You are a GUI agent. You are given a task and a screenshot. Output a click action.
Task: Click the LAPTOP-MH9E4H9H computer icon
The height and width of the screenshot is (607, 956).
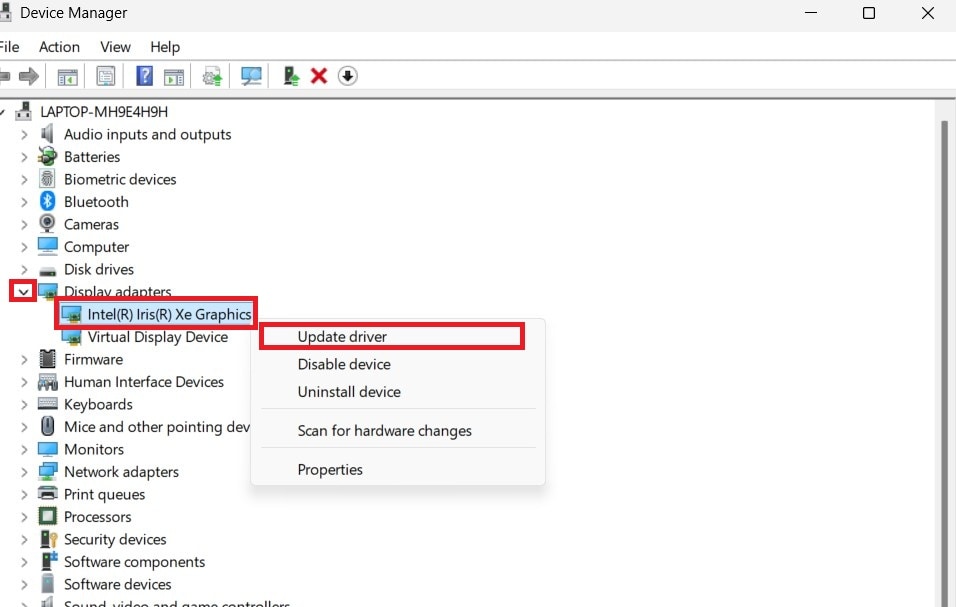pyautogui.click(x=23, y=112)
